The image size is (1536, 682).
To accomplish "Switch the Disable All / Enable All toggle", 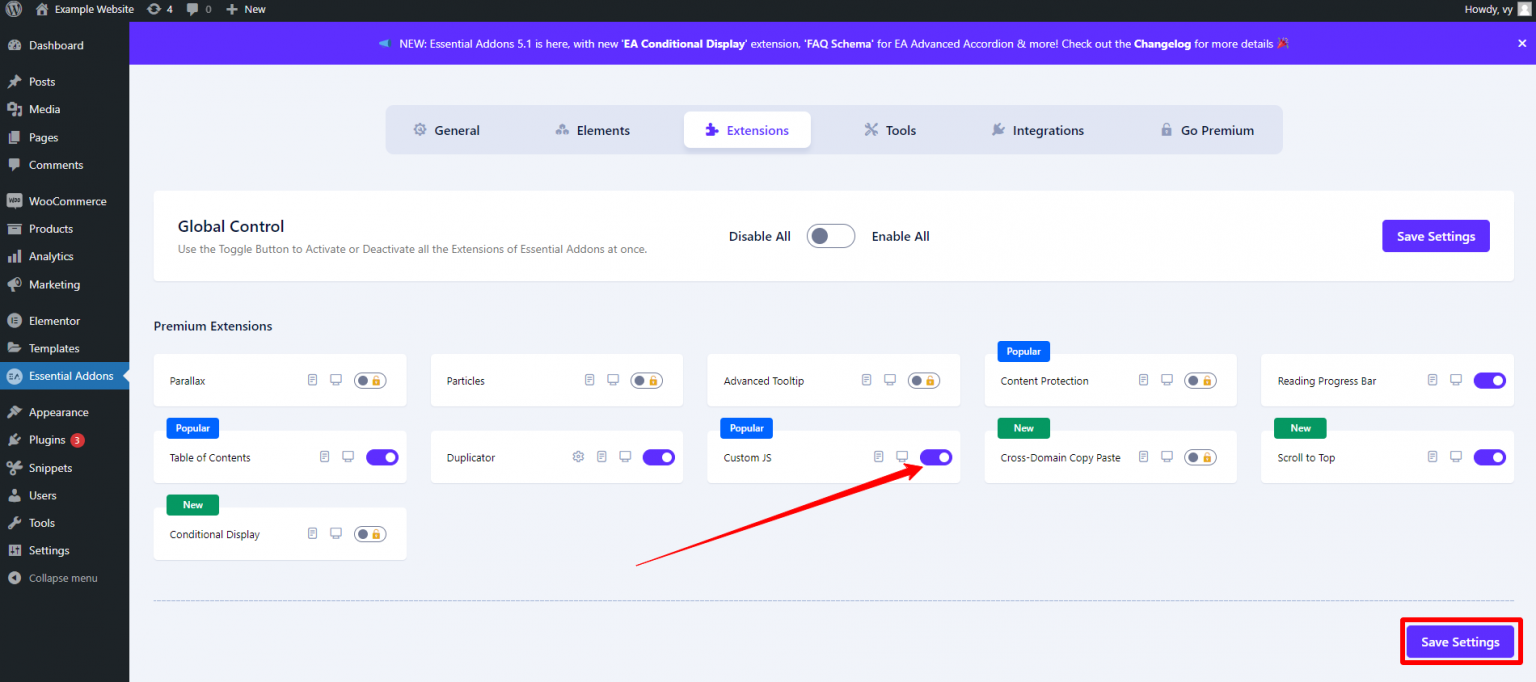I will click(830, 235).
